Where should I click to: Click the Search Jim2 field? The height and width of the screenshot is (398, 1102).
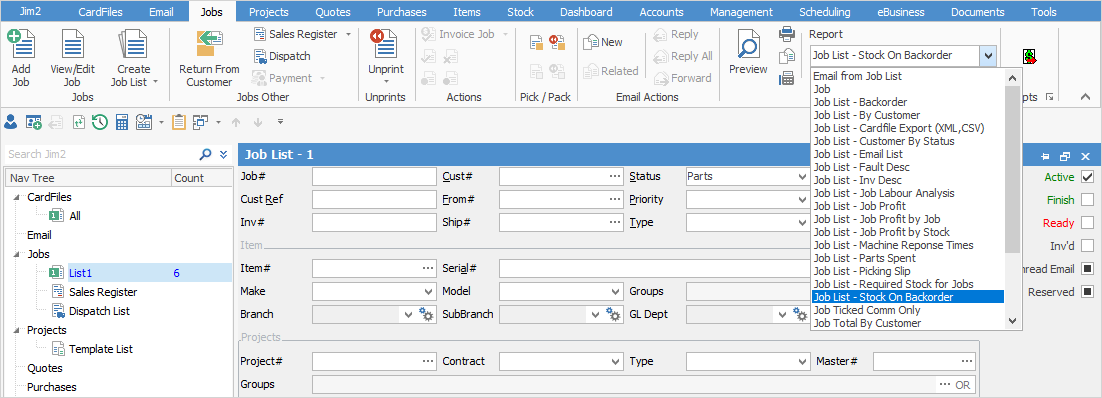tap(102, 154)
